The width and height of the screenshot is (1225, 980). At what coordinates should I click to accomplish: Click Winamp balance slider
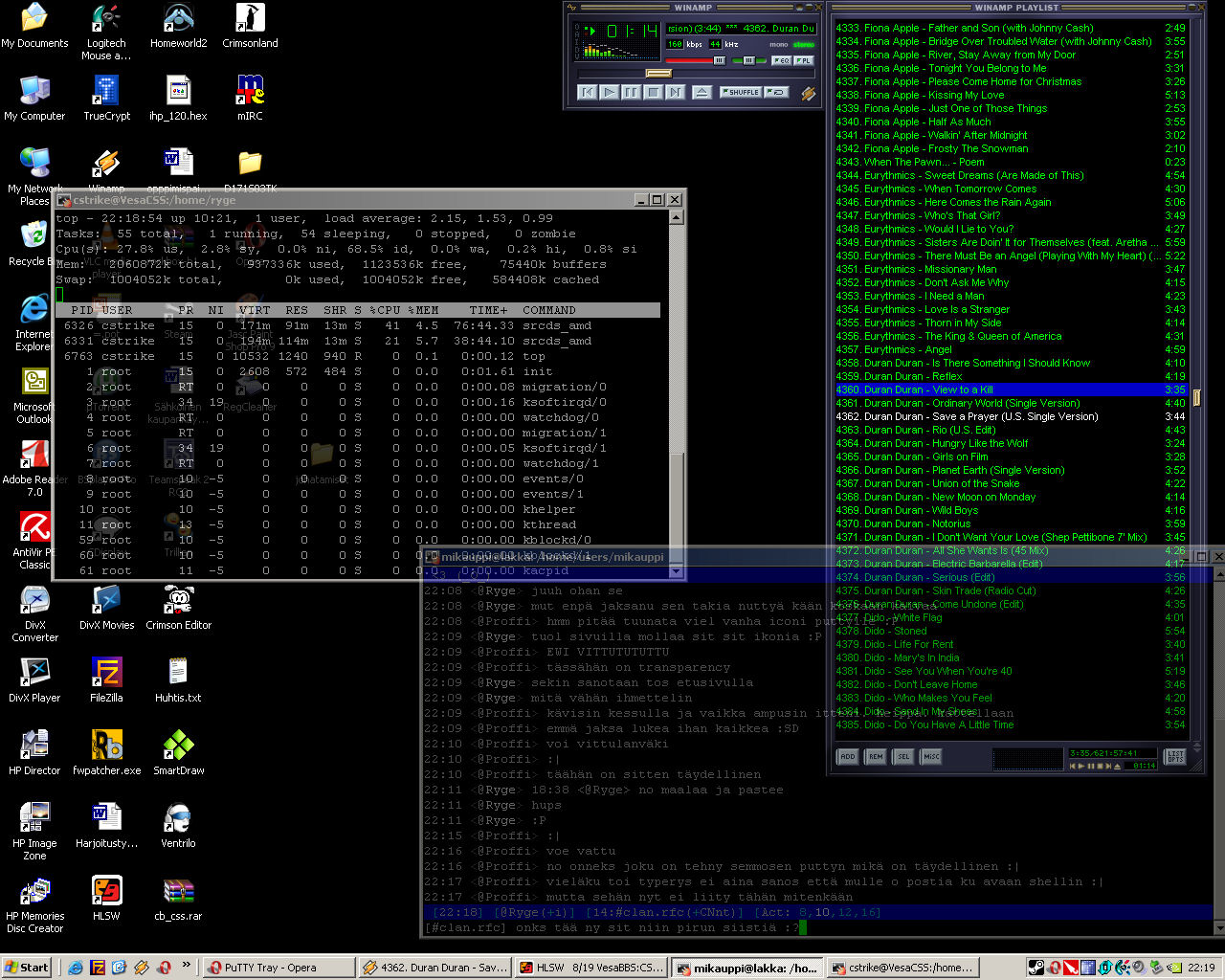click(748, 60)
